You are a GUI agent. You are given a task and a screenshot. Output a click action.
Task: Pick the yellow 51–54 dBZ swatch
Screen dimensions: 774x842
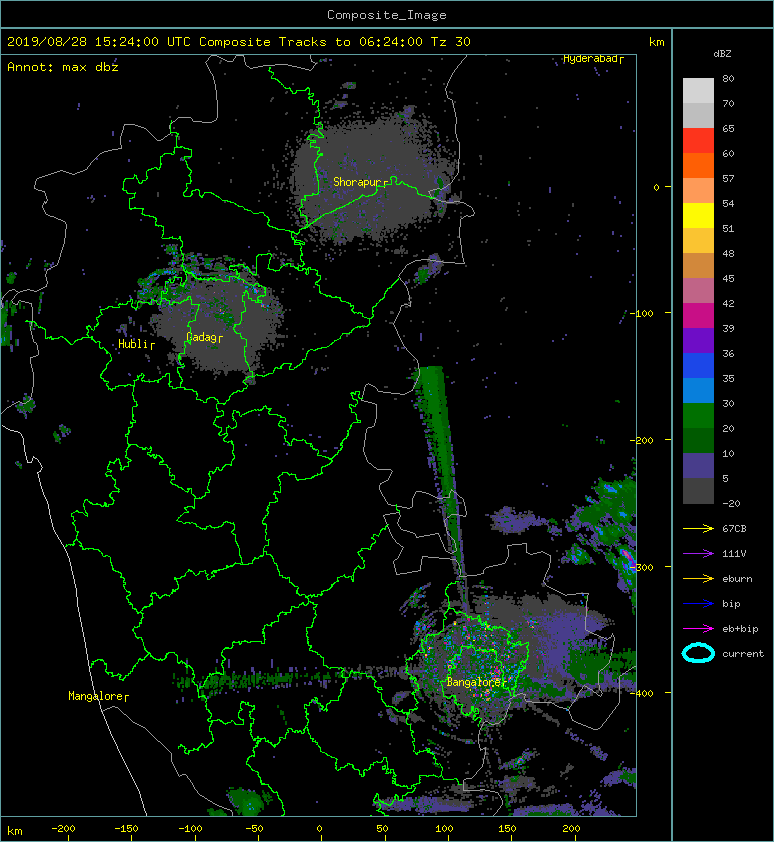[698, 215]
